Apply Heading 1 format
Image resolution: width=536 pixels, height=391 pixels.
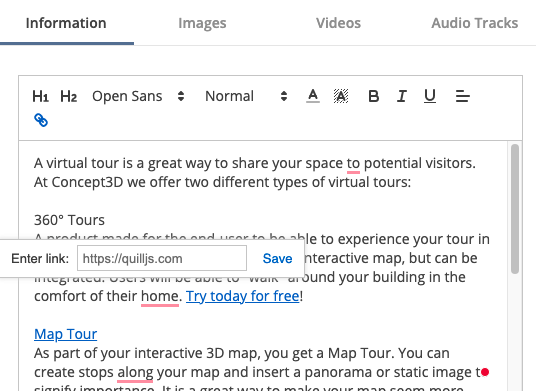pyautogui.click(x=40, y=96)
